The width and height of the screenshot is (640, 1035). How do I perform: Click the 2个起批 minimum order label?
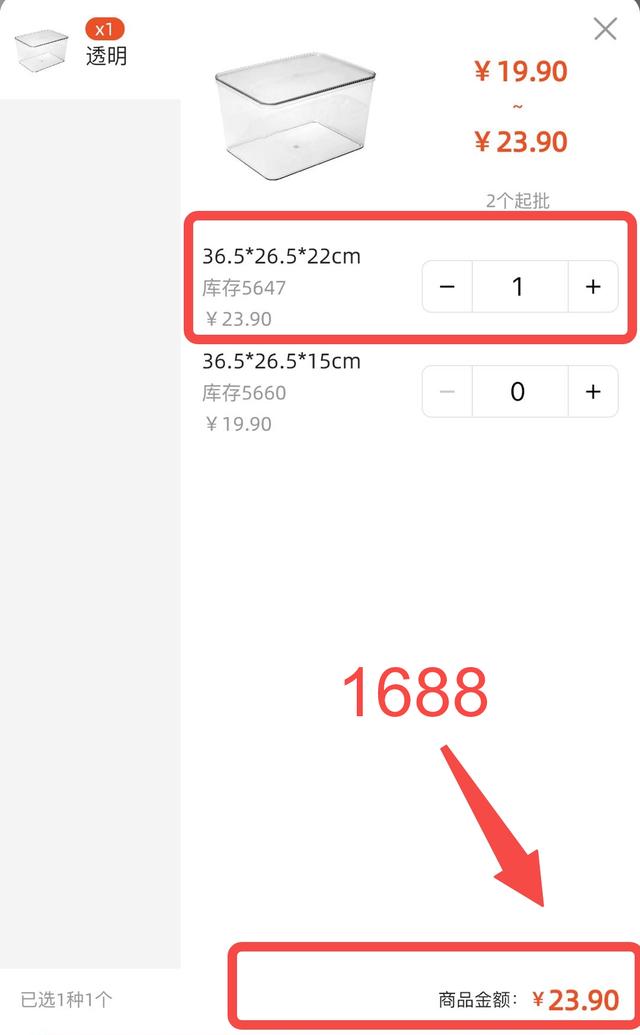coord(518,201)
